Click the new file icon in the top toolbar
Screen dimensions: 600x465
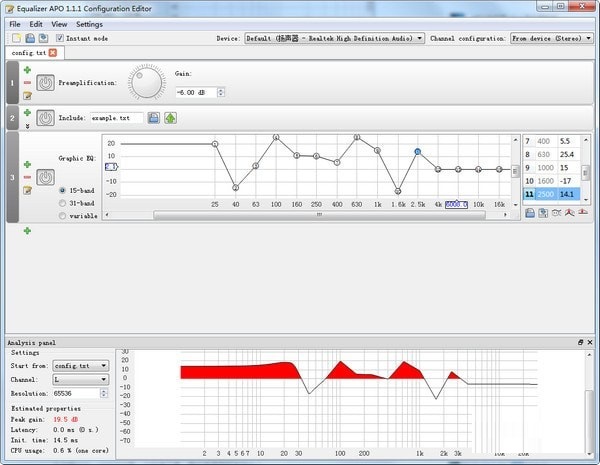tap(17, 38)
